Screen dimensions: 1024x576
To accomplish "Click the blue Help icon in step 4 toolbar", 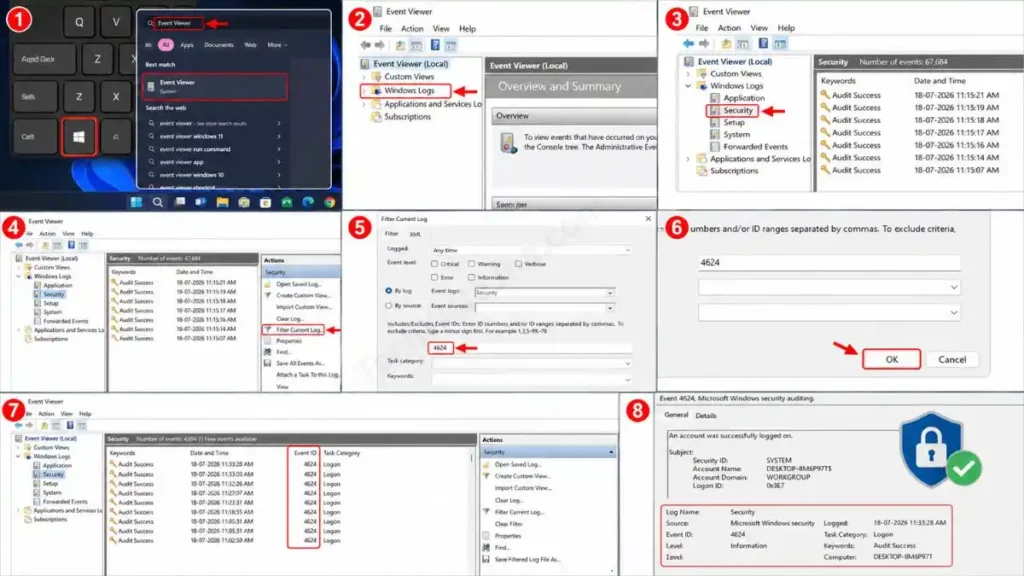I will coord(71,245).
